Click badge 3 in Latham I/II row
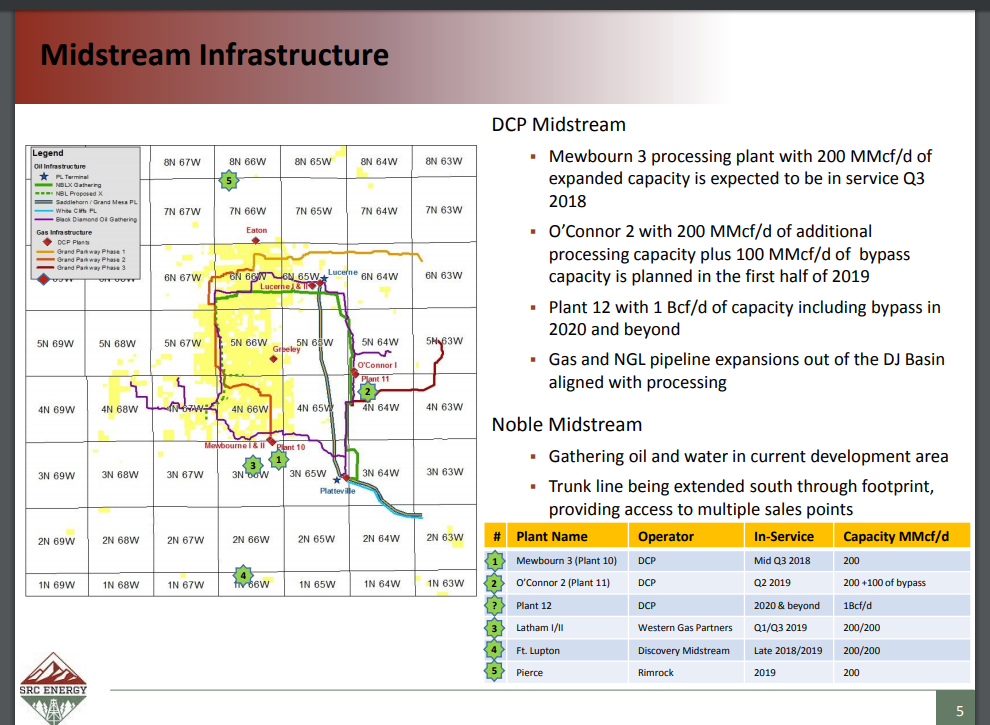The height and width of the screenshot is (725, 990). click(x=494, y=628)
